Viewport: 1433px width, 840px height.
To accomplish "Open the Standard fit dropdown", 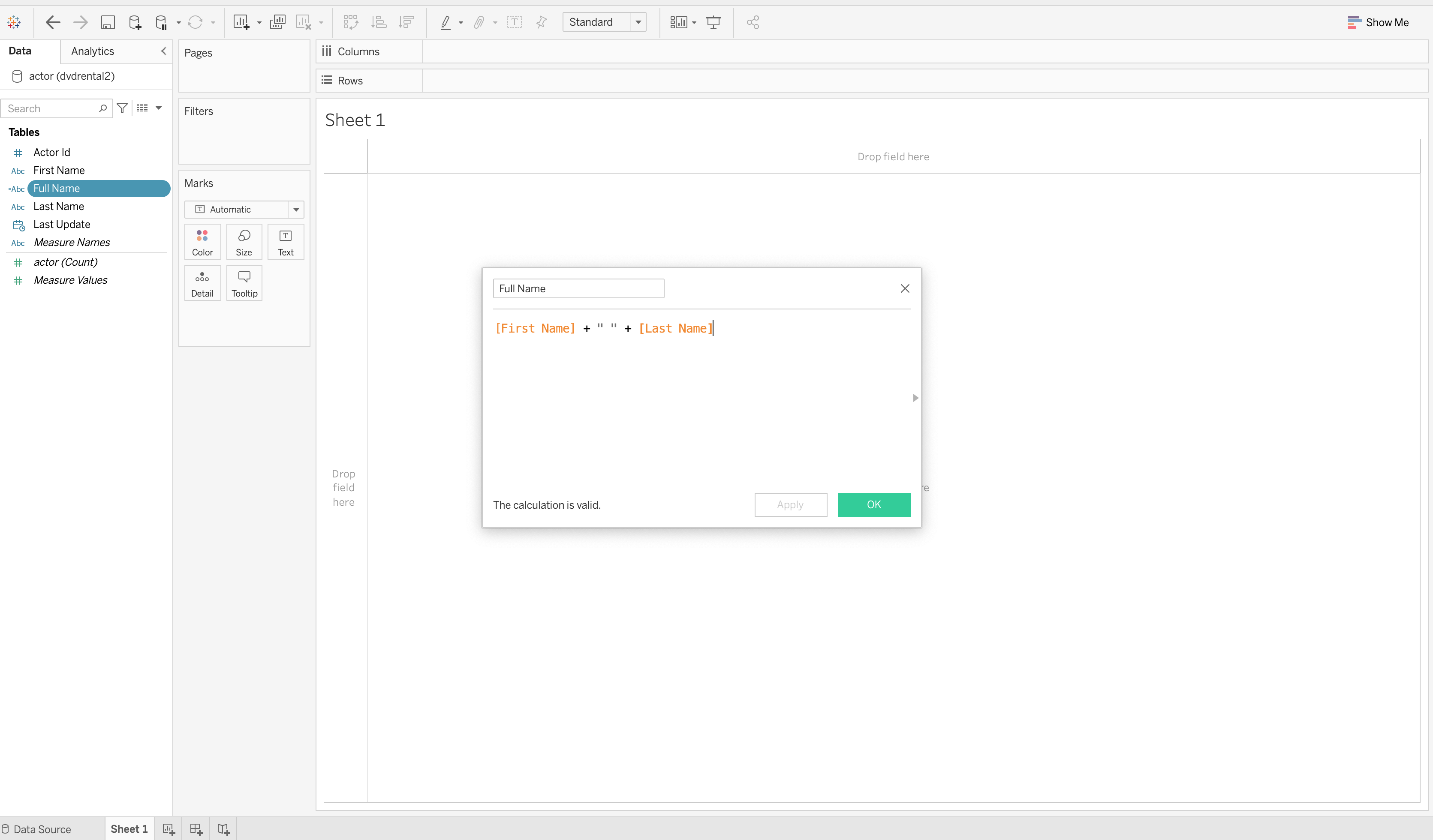I will point(638,22).
